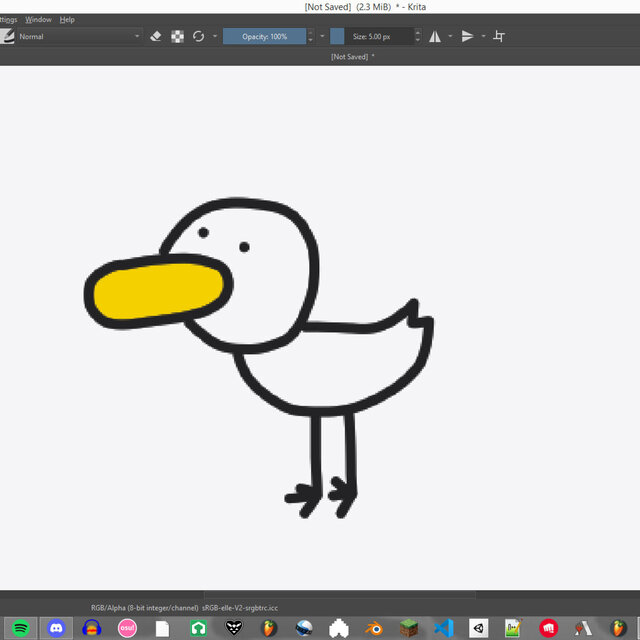
Task: Expand the Normal blending mode dropdown
Action: [79, 36]
